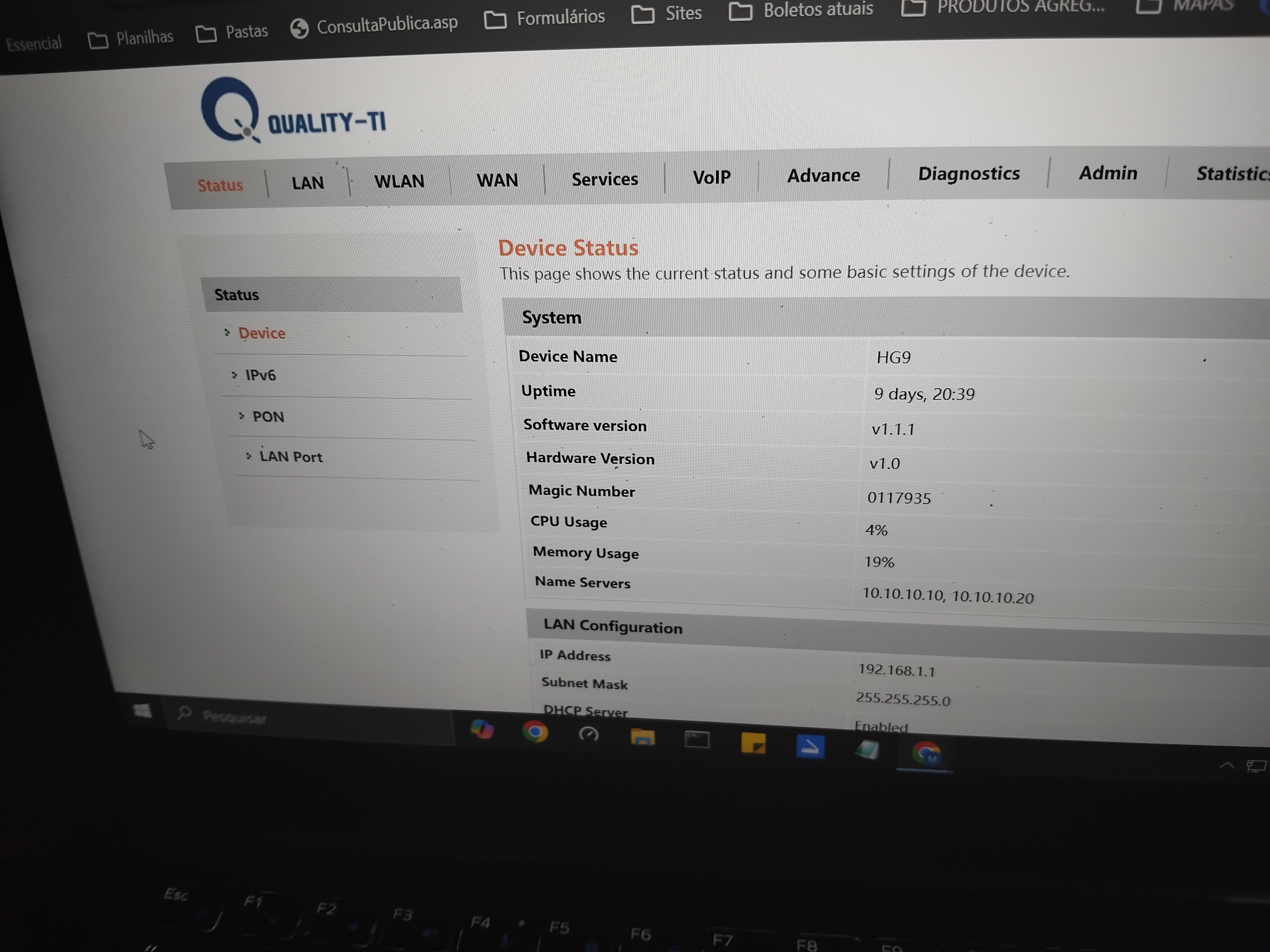Image resolution: width=1270 pixels, height=952 pixels.
Task: Open the Diagnostics tab
Action: (x=969, y=173)
